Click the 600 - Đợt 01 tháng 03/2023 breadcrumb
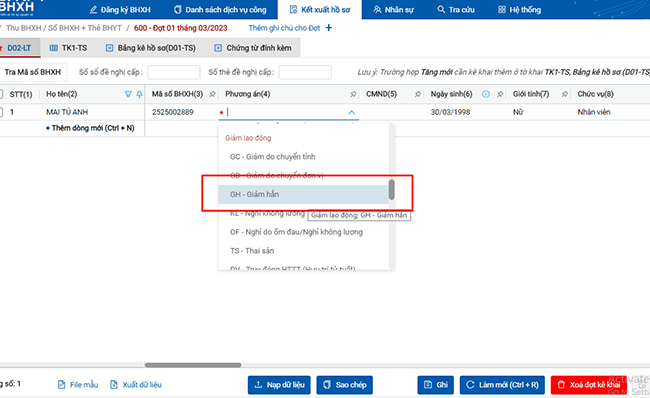The height and width of the screenshot is (398, 650). 180,28
